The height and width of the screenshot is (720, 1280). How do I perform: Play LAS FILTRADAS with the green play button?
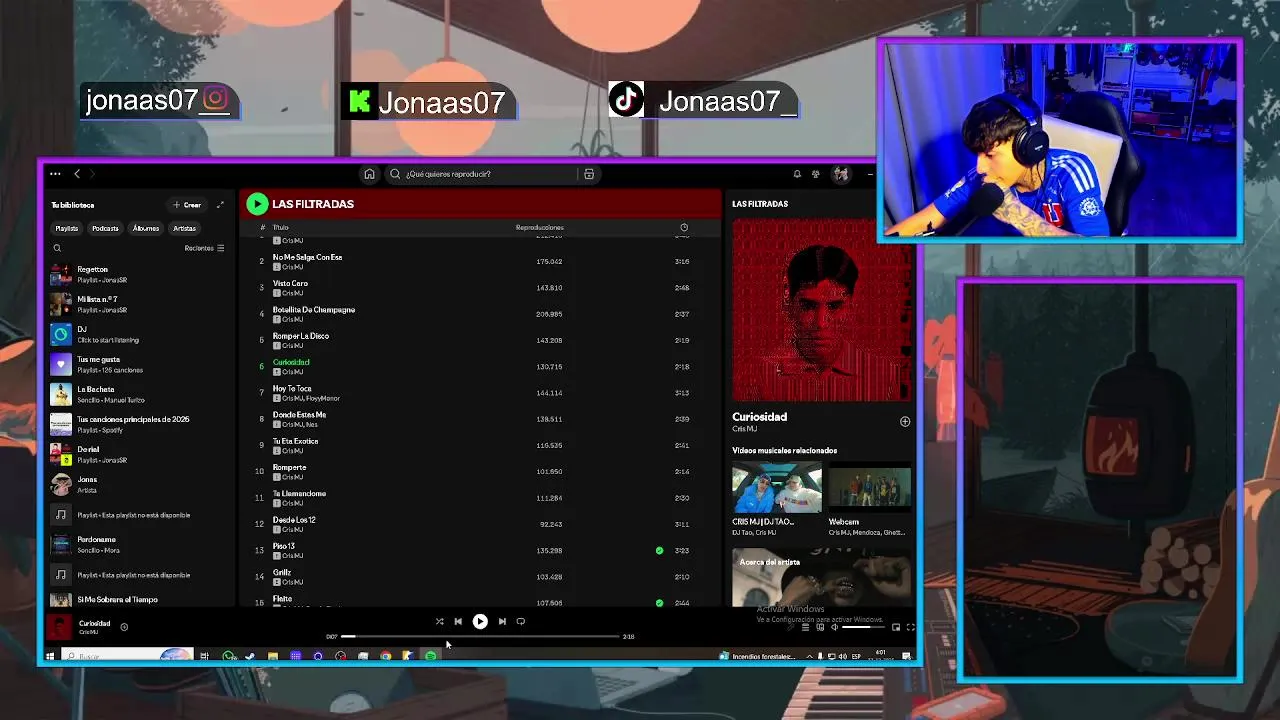257,204
